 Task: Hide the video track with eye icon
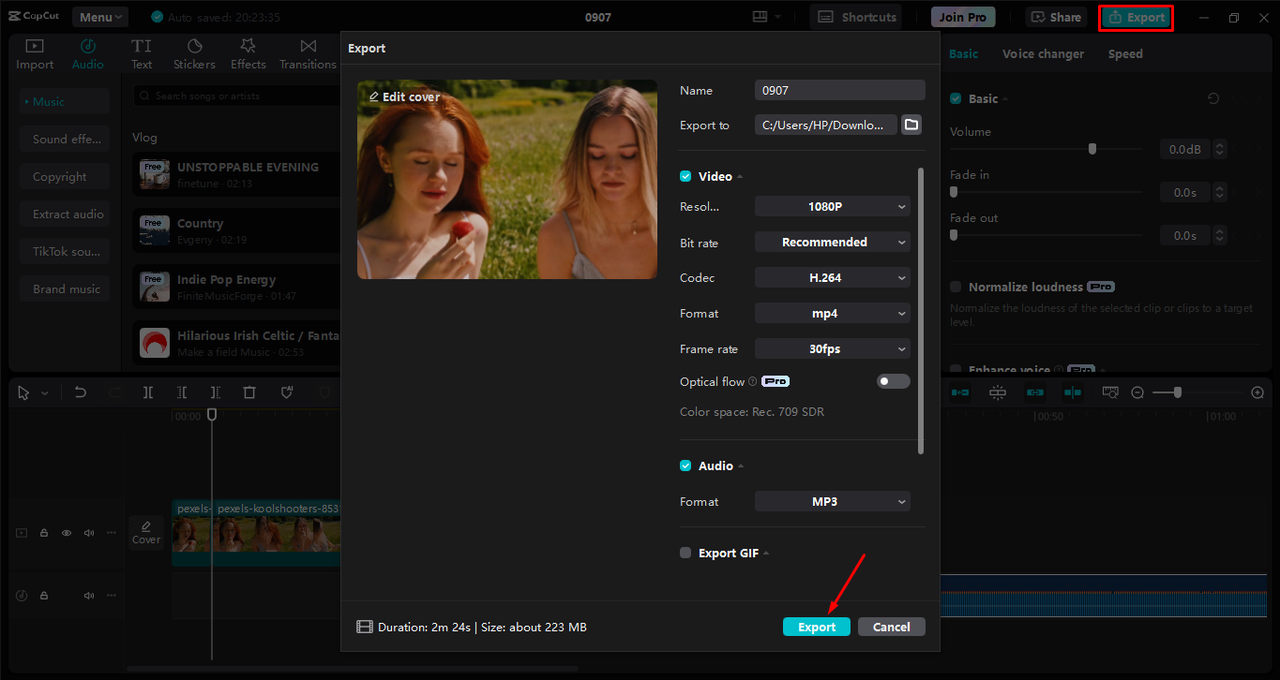tap(66, 533)
